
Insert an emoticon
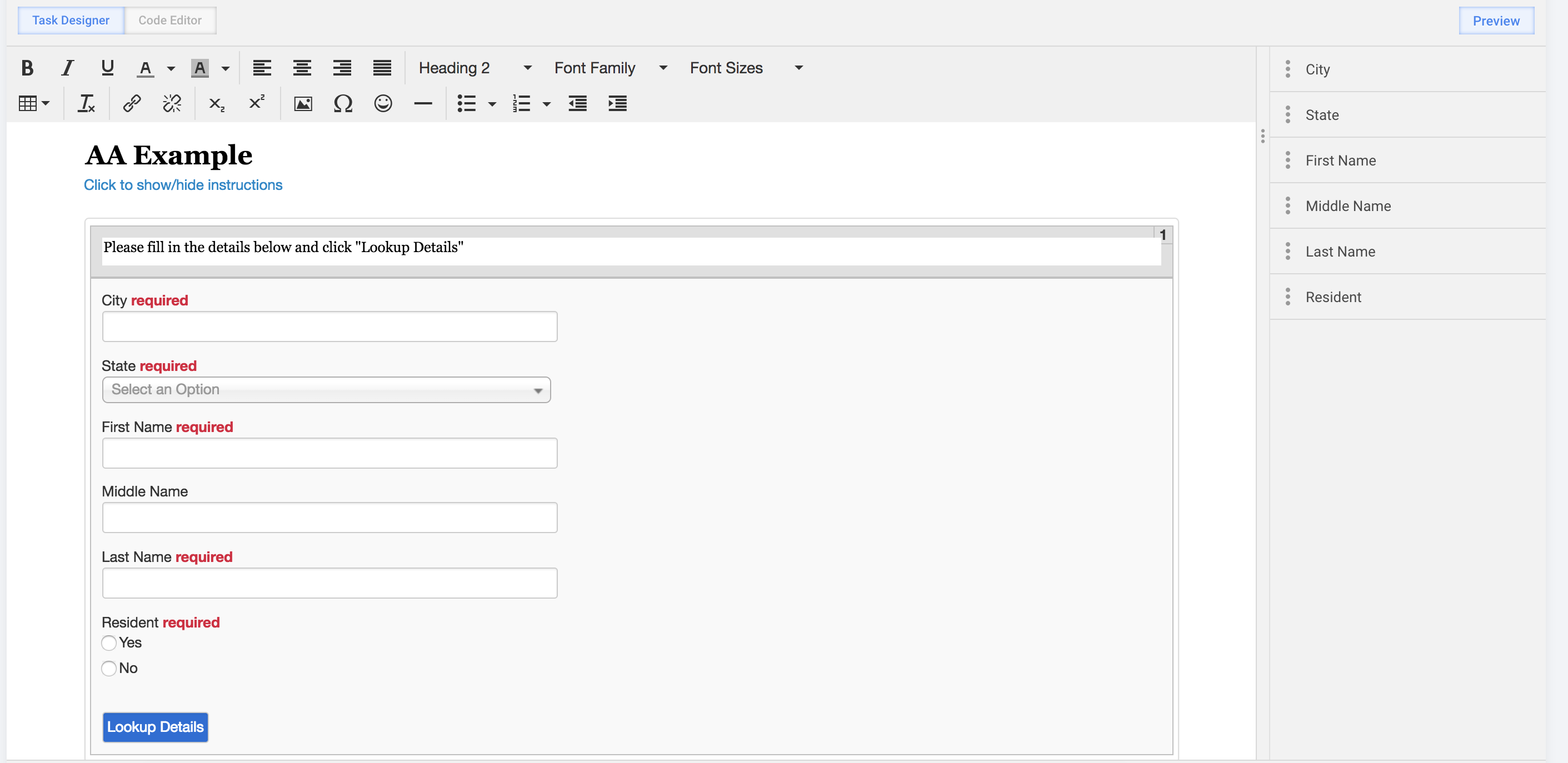(383, 103)
